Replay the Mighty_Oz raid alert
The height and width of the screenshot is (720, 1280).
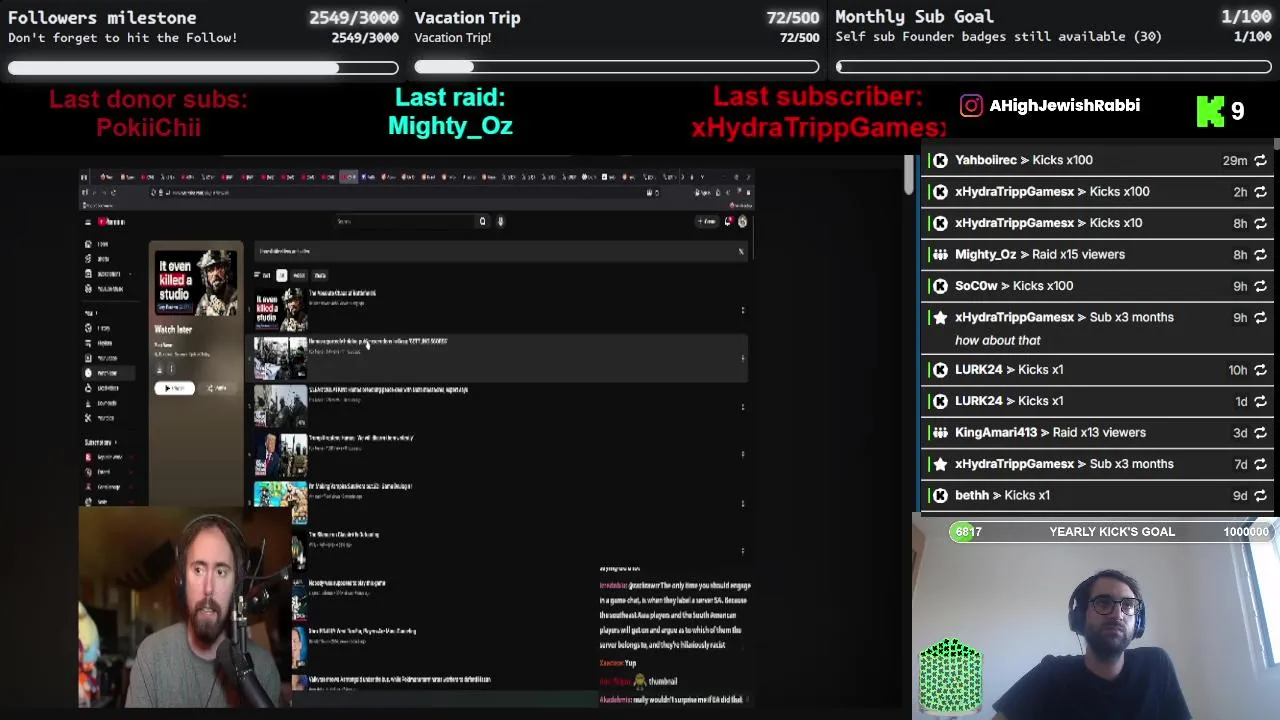coord(1260,254)
